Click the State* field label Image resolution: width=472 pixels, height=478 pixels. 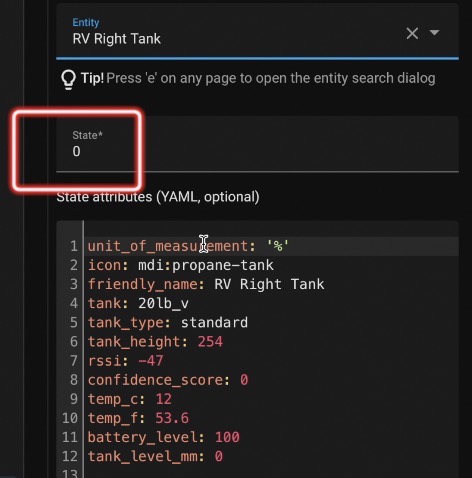pyautogui.click(x=88, y=135)
